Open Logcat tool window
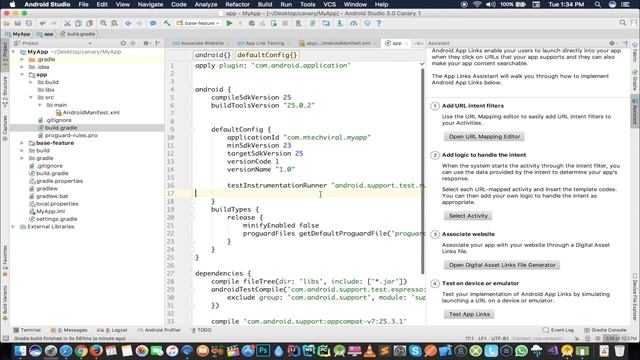 click(x=113, y=330)
